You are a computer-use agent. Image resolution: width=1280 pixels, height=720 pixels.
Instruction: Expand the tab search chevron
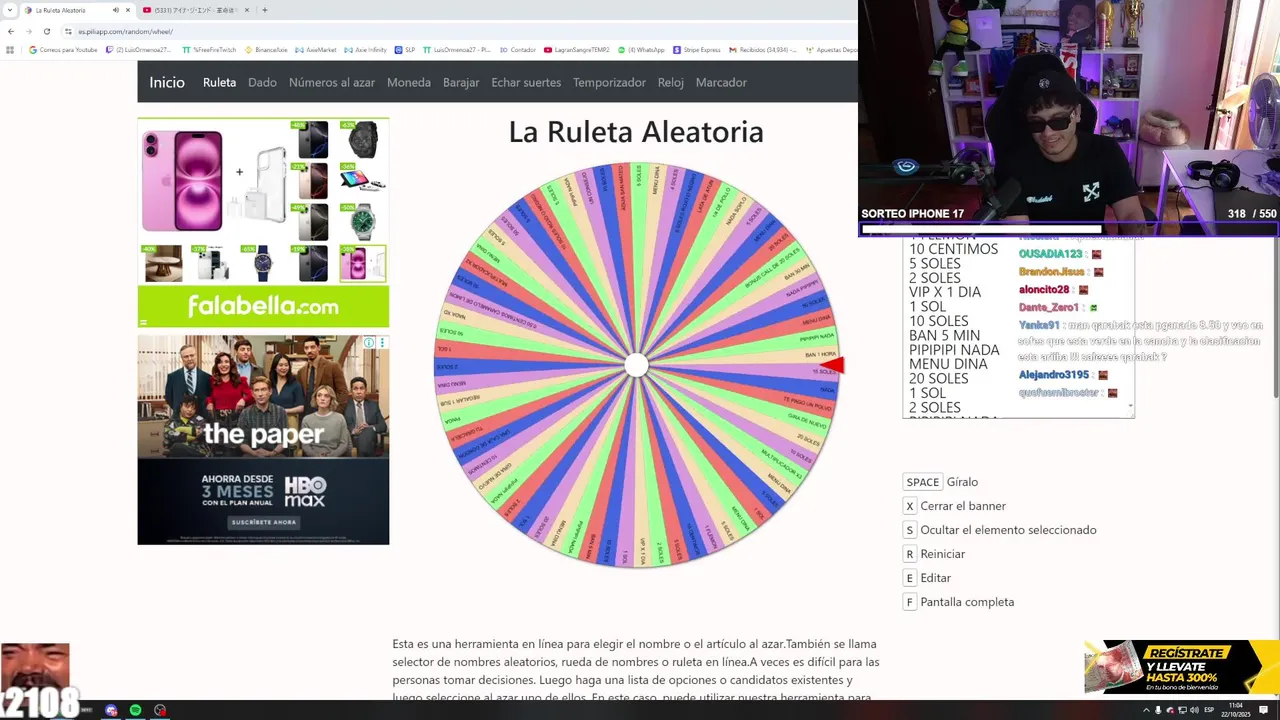tap(10, 10)
